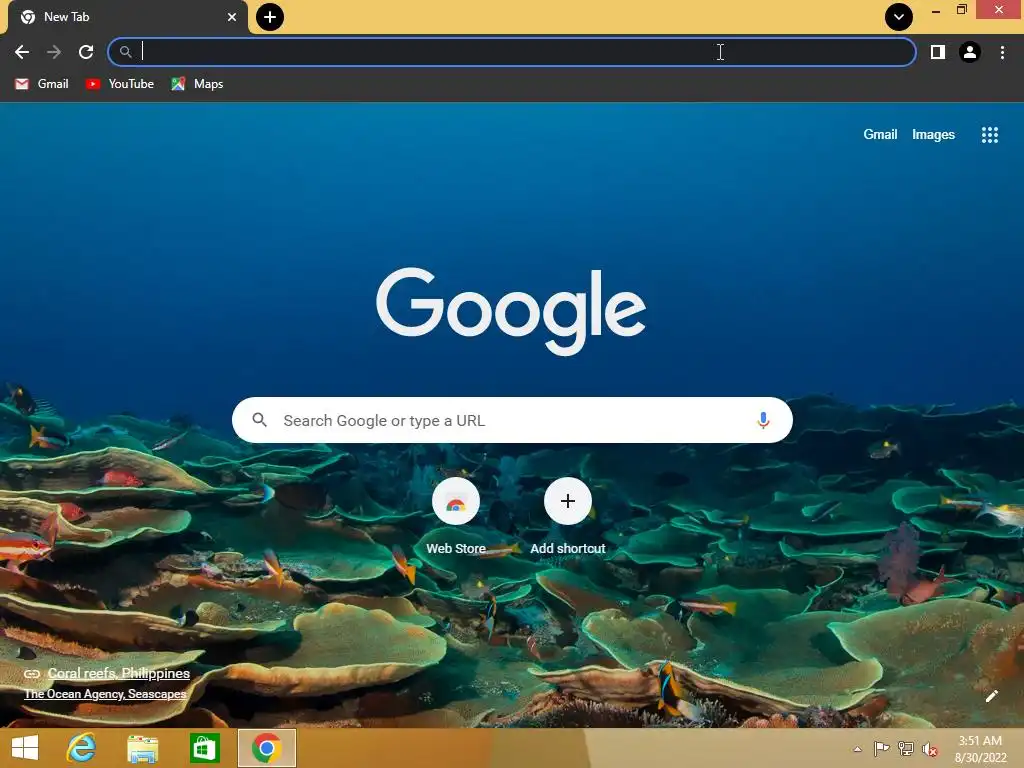Reload the current page
1024x768 pixels.
86,52
